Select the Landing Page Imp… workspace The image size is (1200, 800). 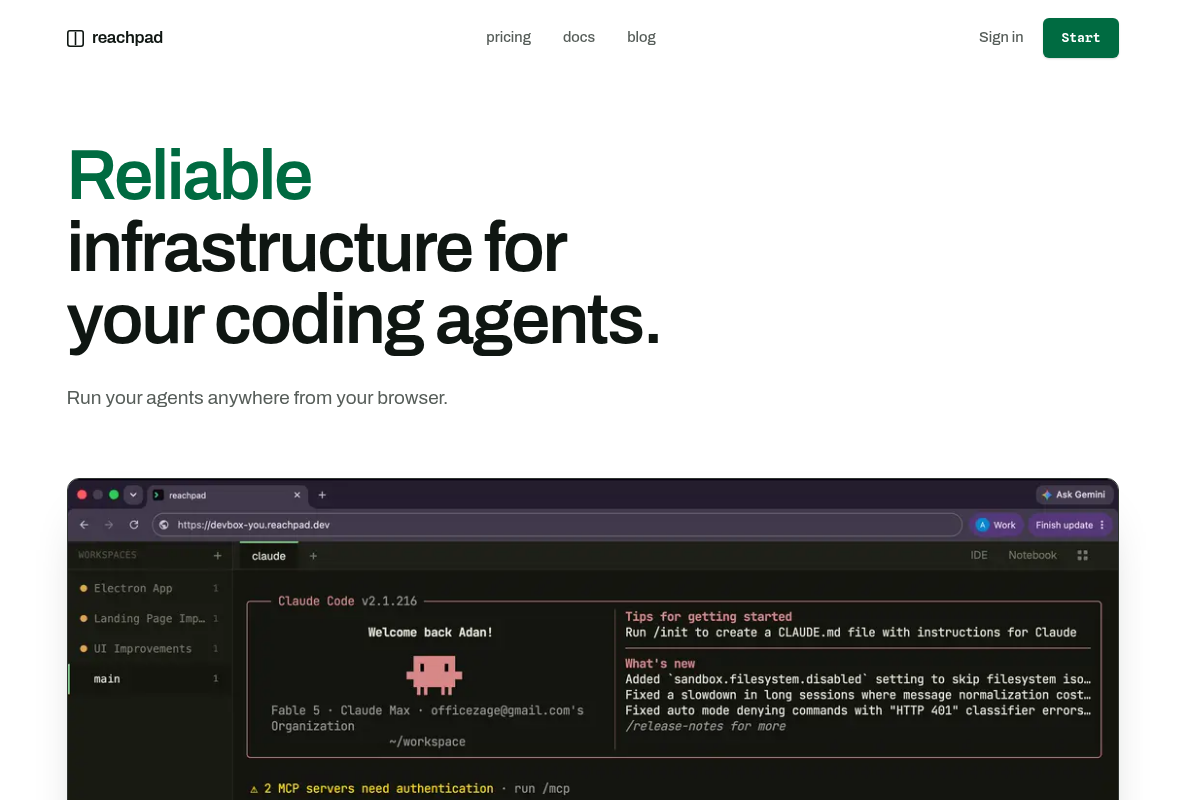pos(149,618)
